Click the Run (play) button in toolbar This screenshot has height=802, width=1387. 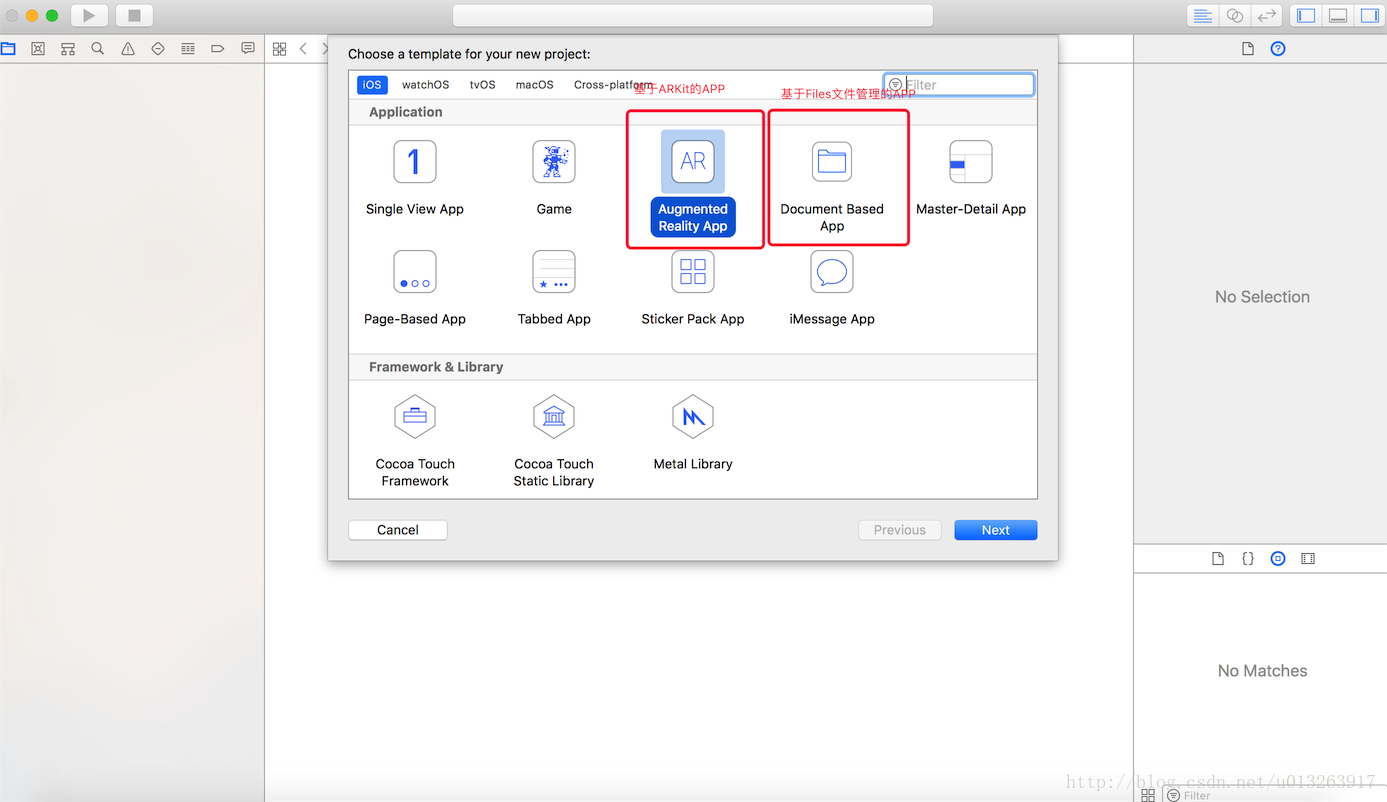coord(89,15)
